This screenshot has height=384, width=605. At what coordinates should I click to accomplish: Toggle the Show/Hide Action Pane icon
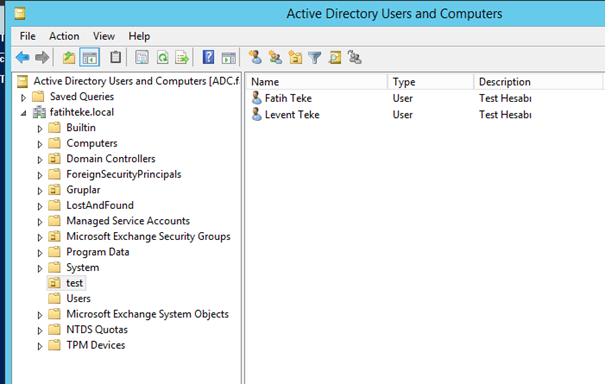tap(228, 58)
